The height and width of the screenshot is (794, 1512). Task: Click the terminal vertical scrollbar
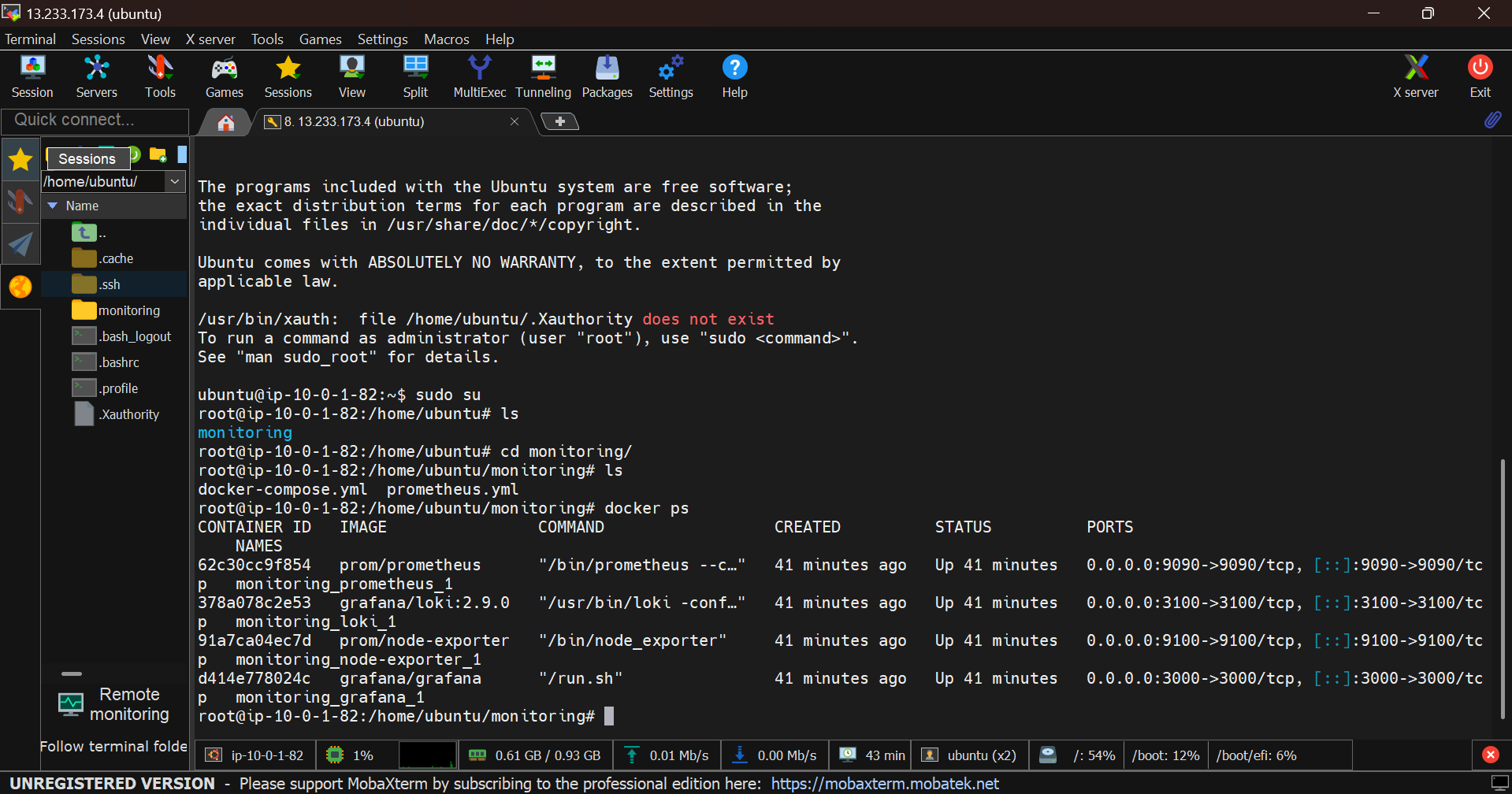click(1503, 589)
